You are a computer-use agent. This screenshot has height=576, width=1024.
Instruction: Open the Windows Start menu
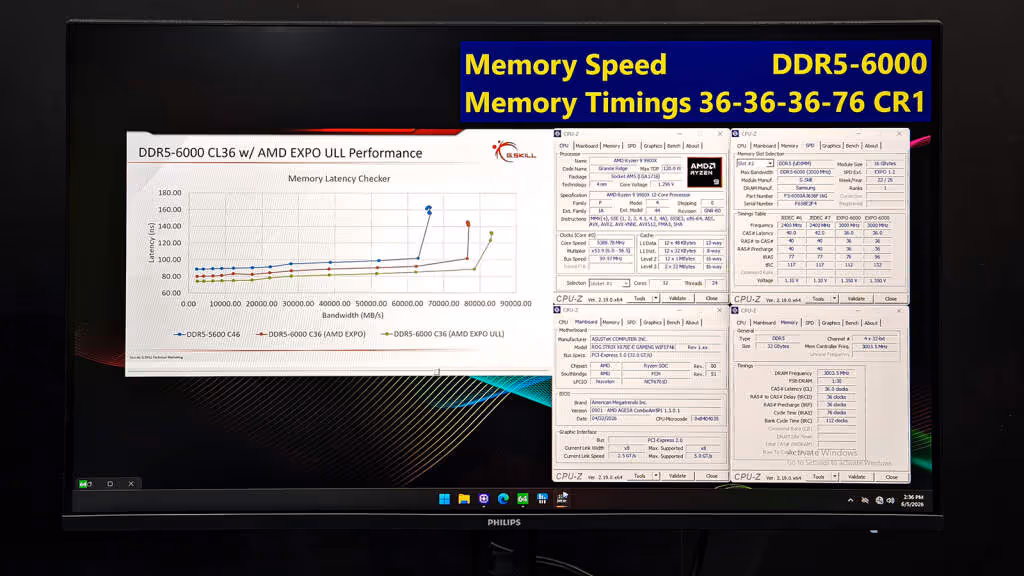[444, 499]
